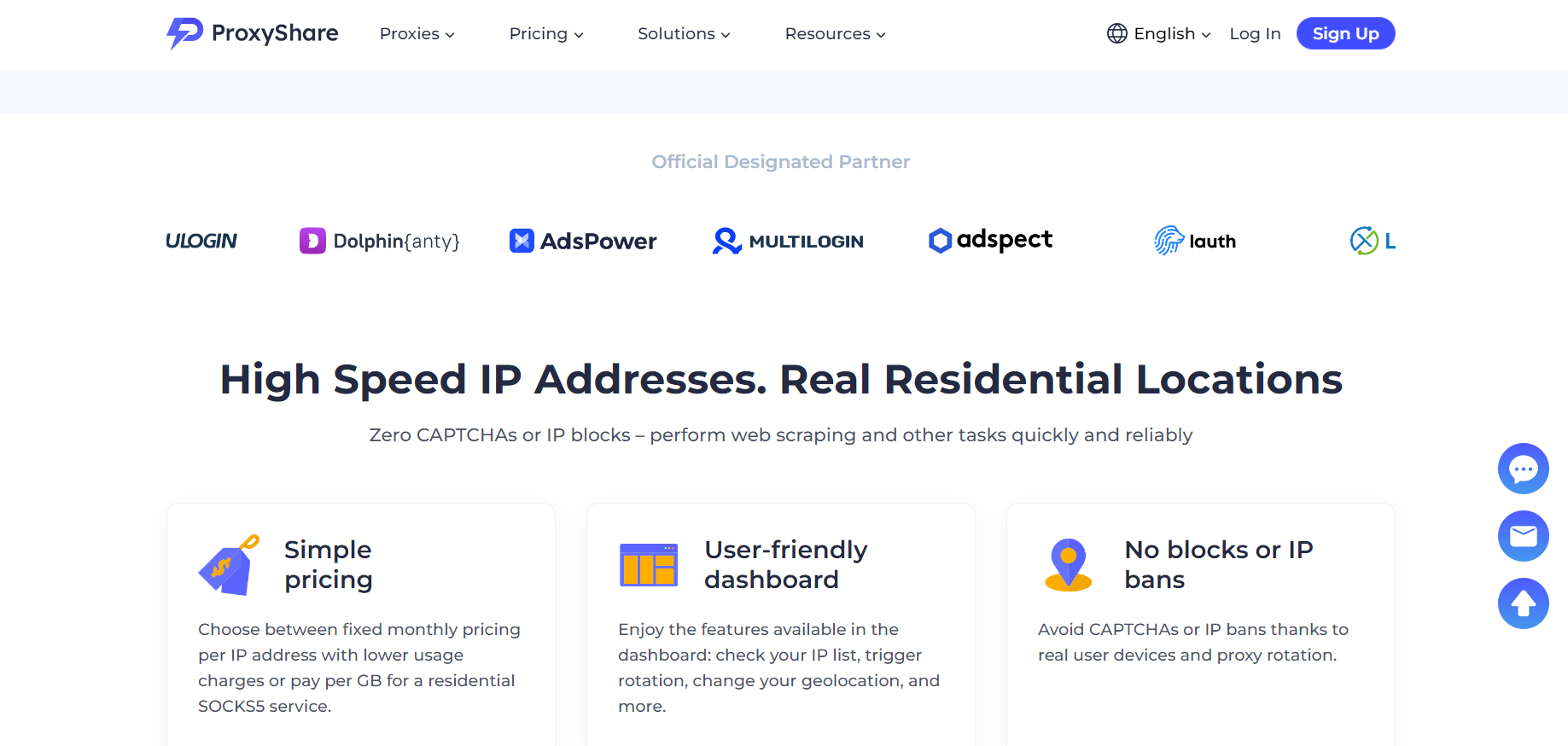Open the Resources navigation menu
The height and width of the screenshot is (746, 1568).
(x=835, y=34)
